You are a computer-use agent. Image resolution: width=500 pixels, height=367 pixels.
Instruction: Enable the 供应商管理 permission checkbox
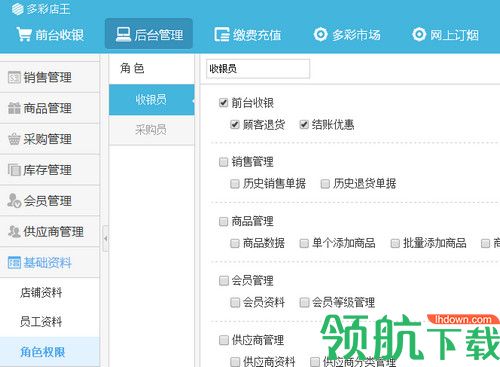pos(223,340)
